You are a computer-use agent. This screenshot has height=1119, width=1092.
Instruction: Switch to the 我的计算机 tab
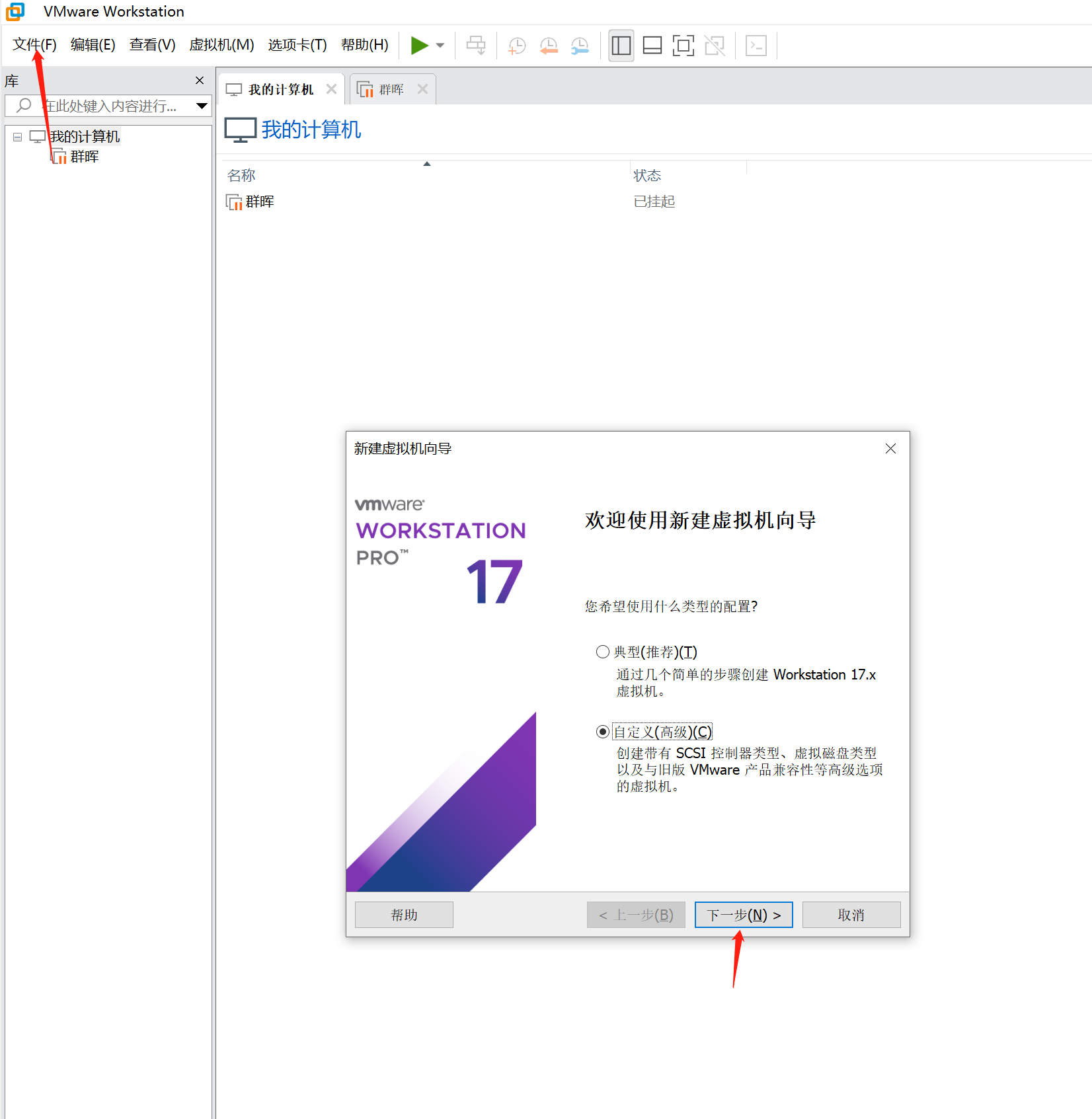(280, 89)
